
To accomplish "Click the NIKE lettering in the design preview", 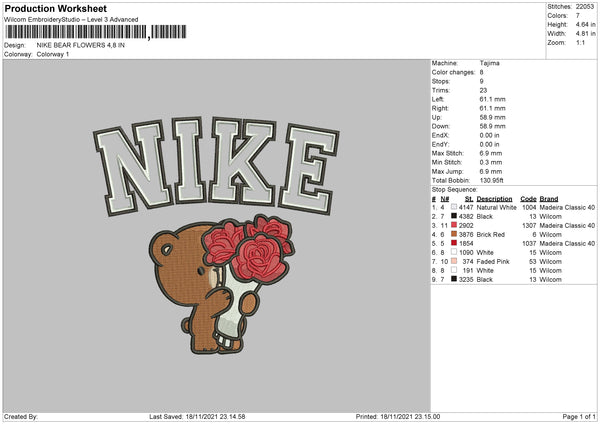I will tap(216, 166).
